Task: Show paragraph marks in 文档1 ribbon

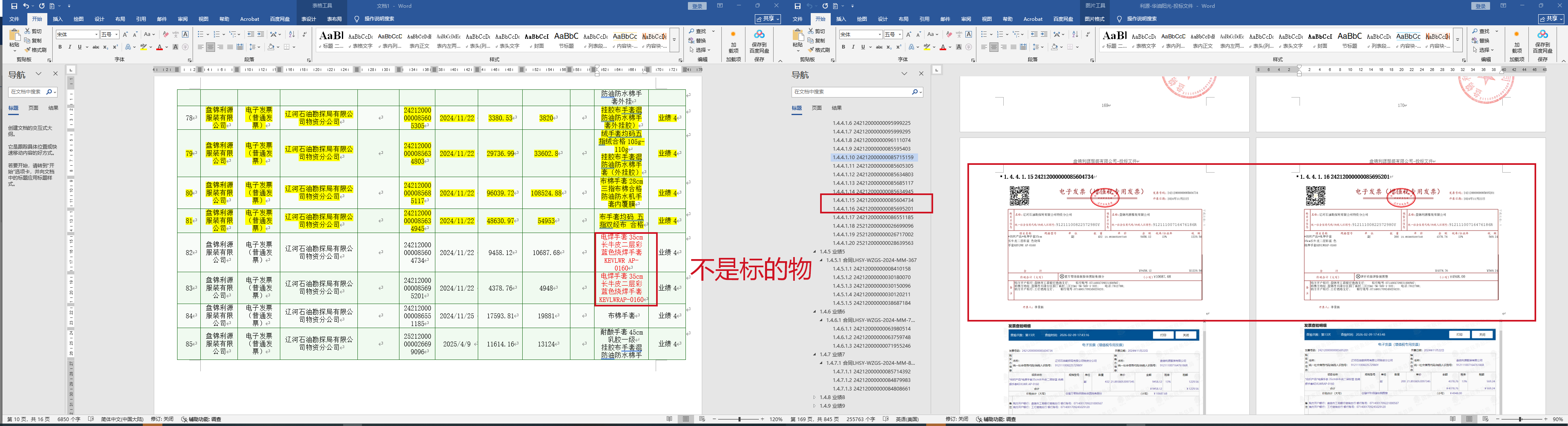Action: click(x=304, y=35)
